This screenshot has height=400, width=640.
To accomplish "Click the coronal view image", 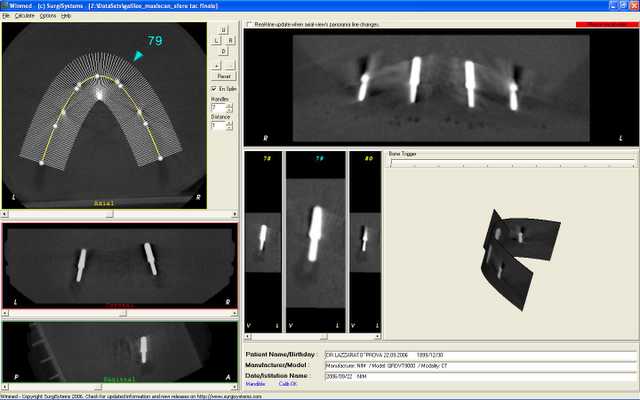I will click(120, 266).
